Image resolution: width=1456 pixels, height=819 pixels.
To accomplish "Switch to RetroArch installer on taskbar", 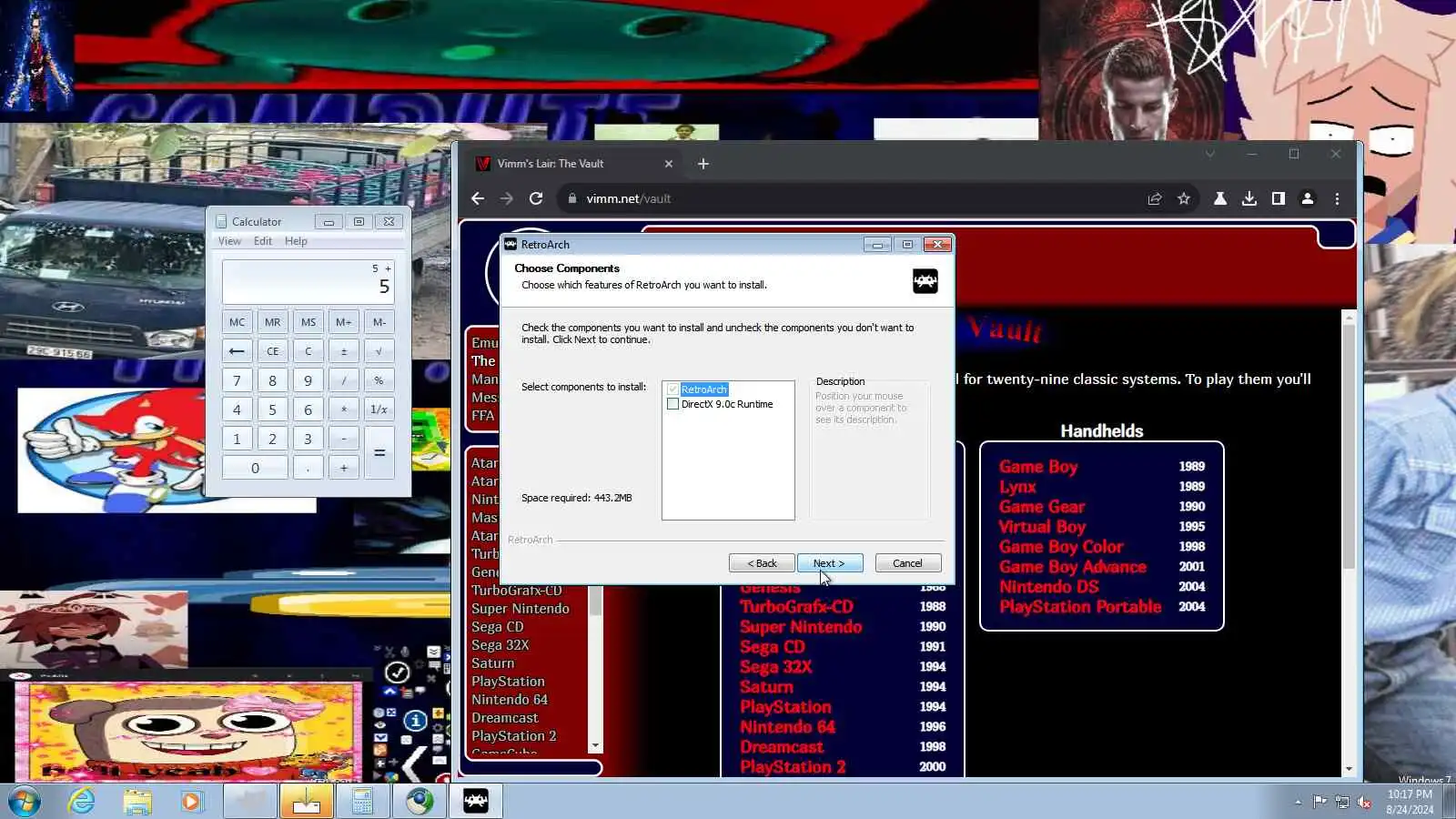I will click(x=476, y=801).
